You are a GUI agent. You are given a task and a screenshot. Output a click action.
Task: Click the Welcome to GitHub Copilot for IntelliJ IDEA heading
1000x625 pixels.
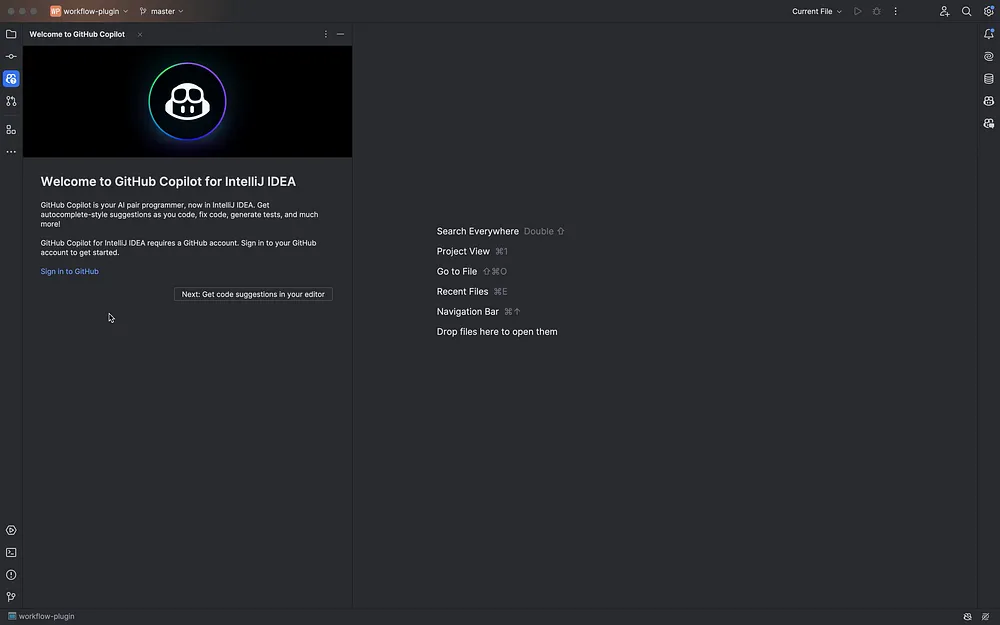(x=168, y=182)
